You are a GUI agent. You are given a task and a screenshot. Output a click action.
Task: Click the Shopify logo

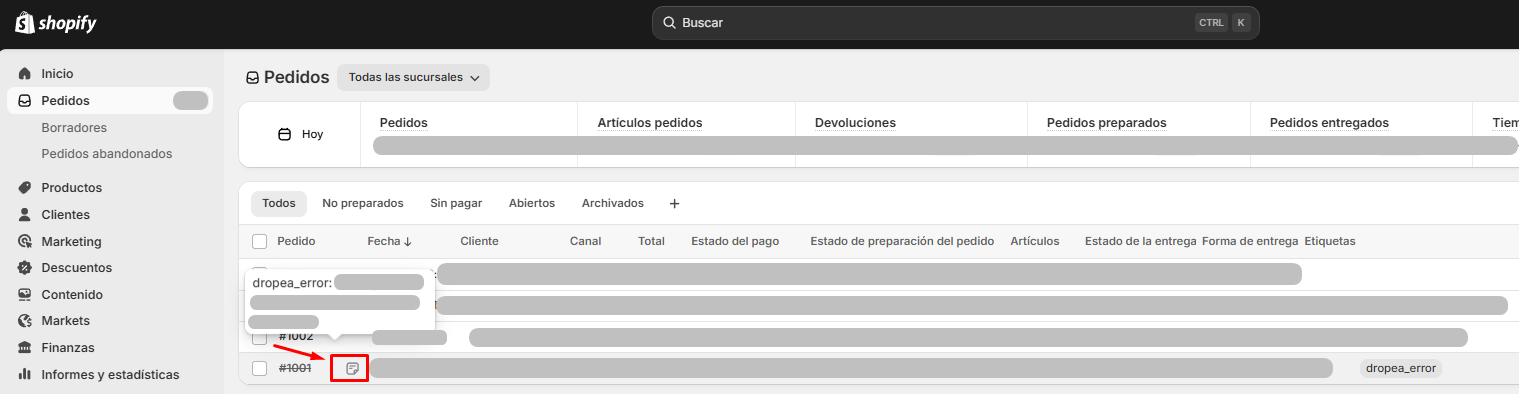[x=56, y=23]
